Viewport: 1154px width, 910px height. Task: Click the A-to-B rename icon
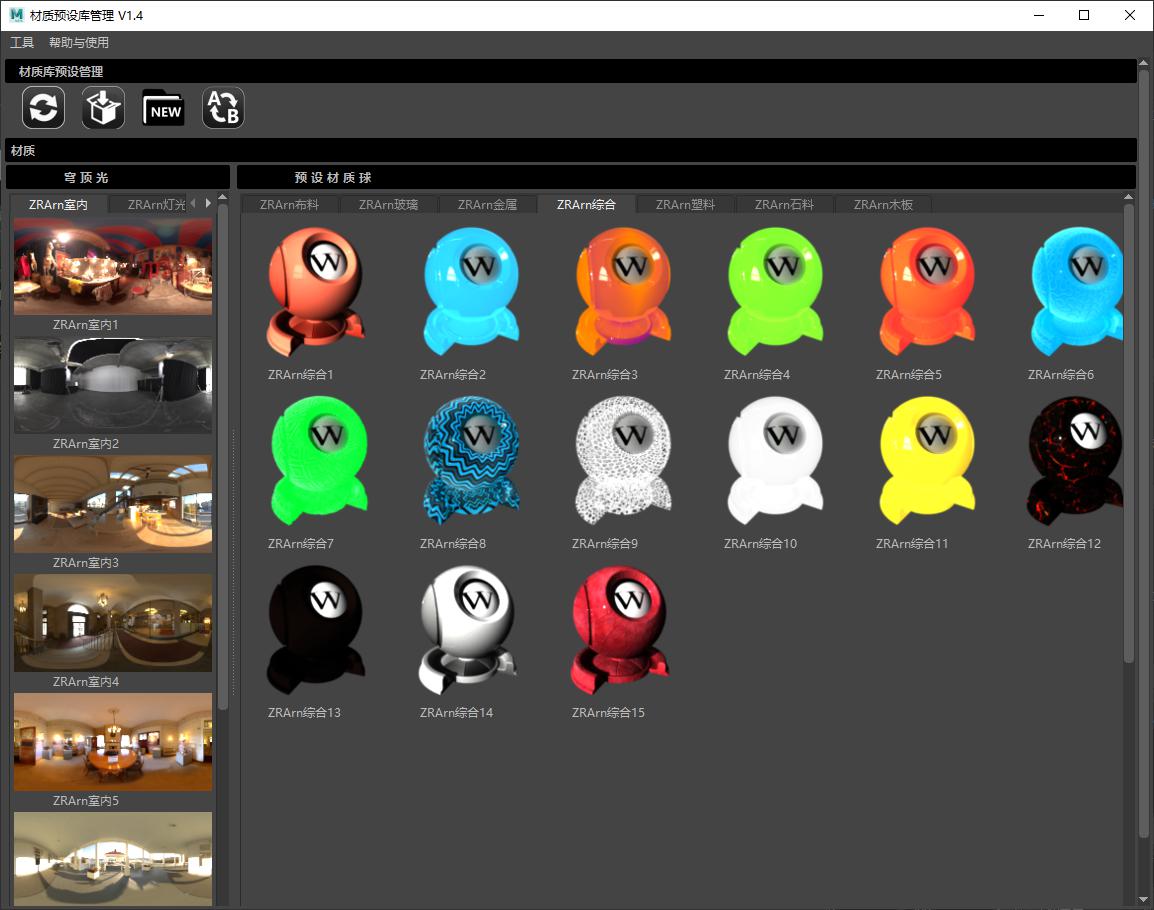pyautogui.click(x=223, y=108)
